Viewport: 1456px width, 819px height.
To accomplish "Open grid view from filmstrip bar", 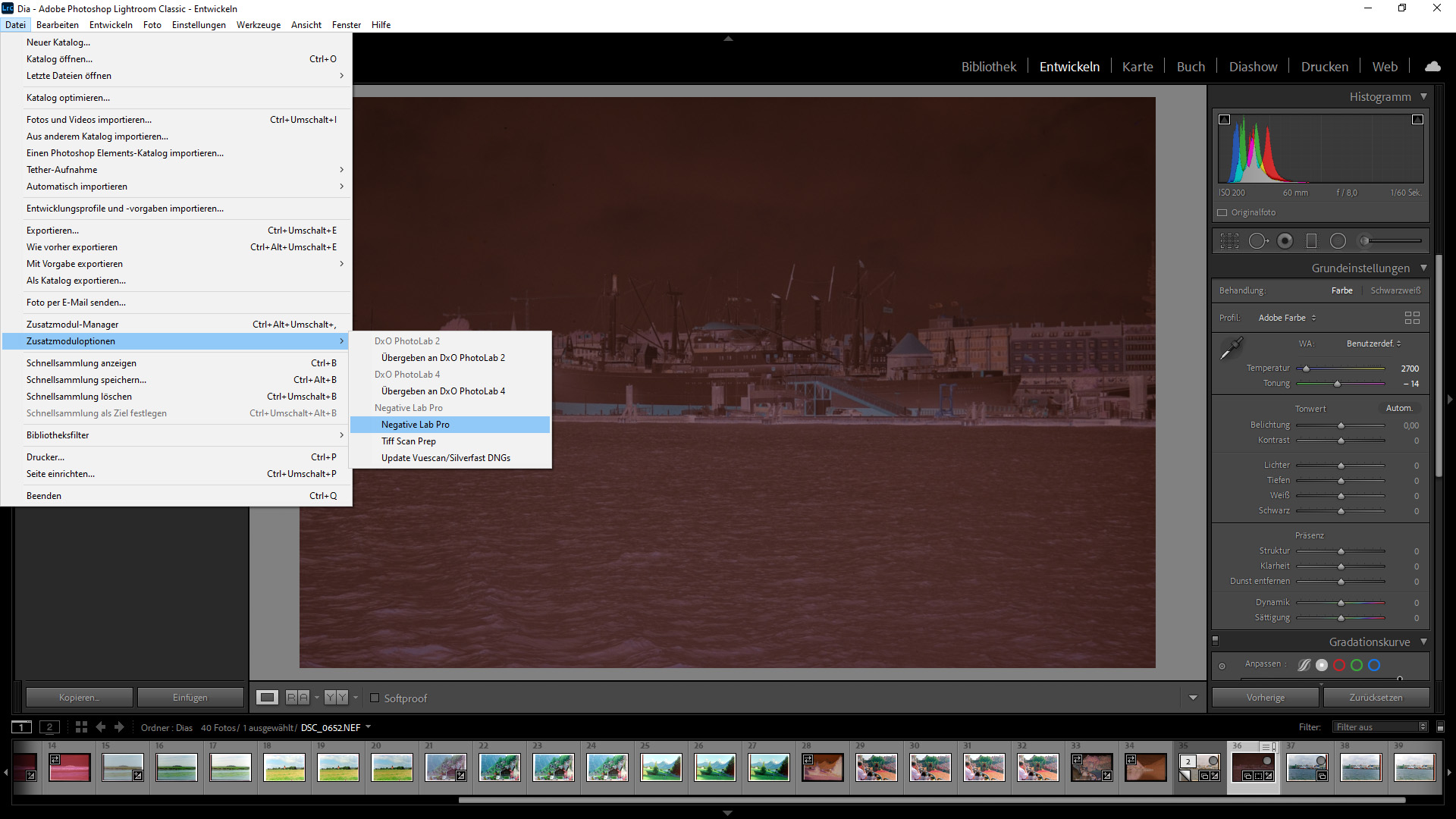I will 81,727.
